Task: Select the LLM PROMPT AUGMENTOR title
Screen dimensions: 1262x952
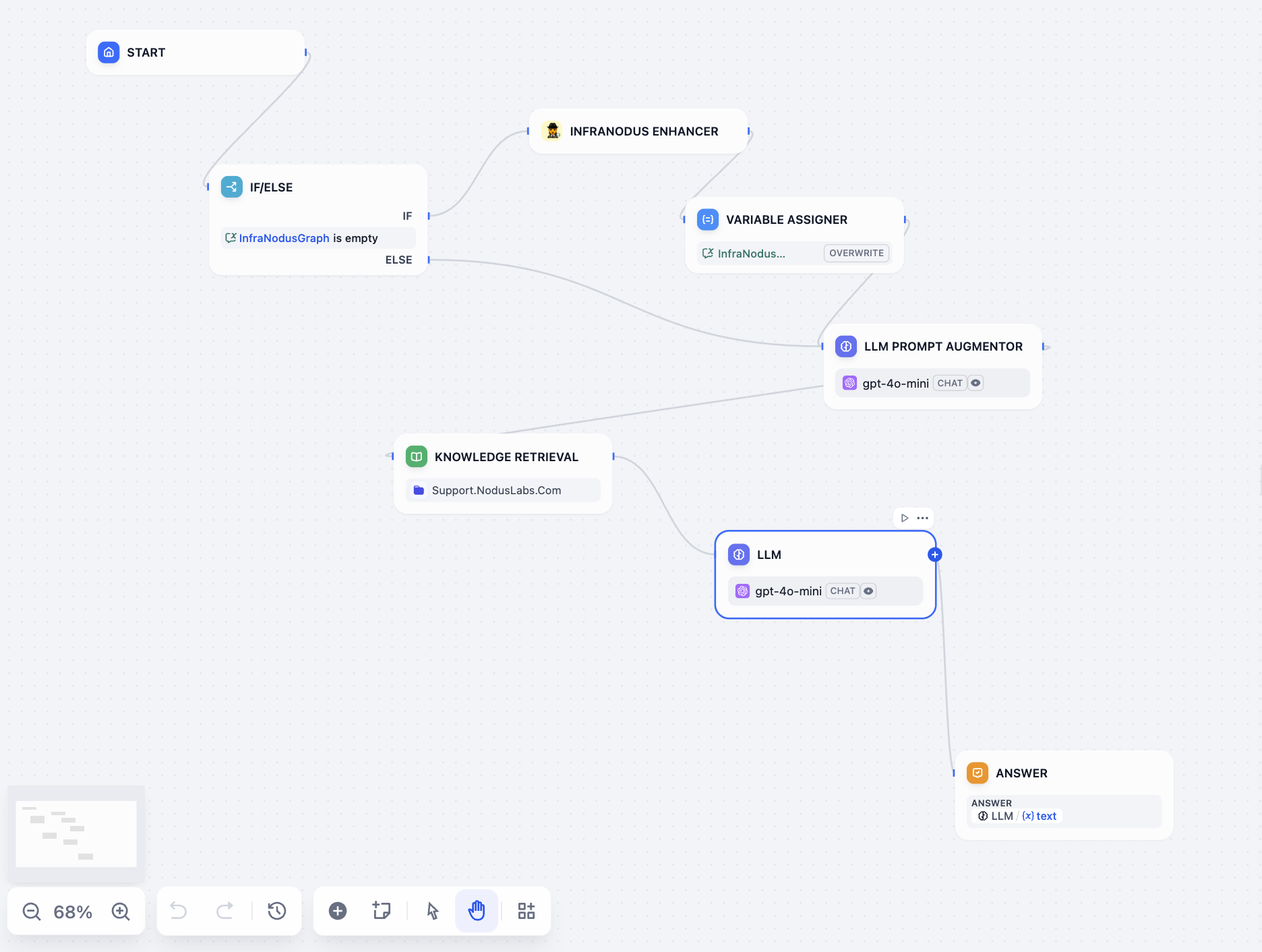Action: pyautogui.click(x=943, y=347)
